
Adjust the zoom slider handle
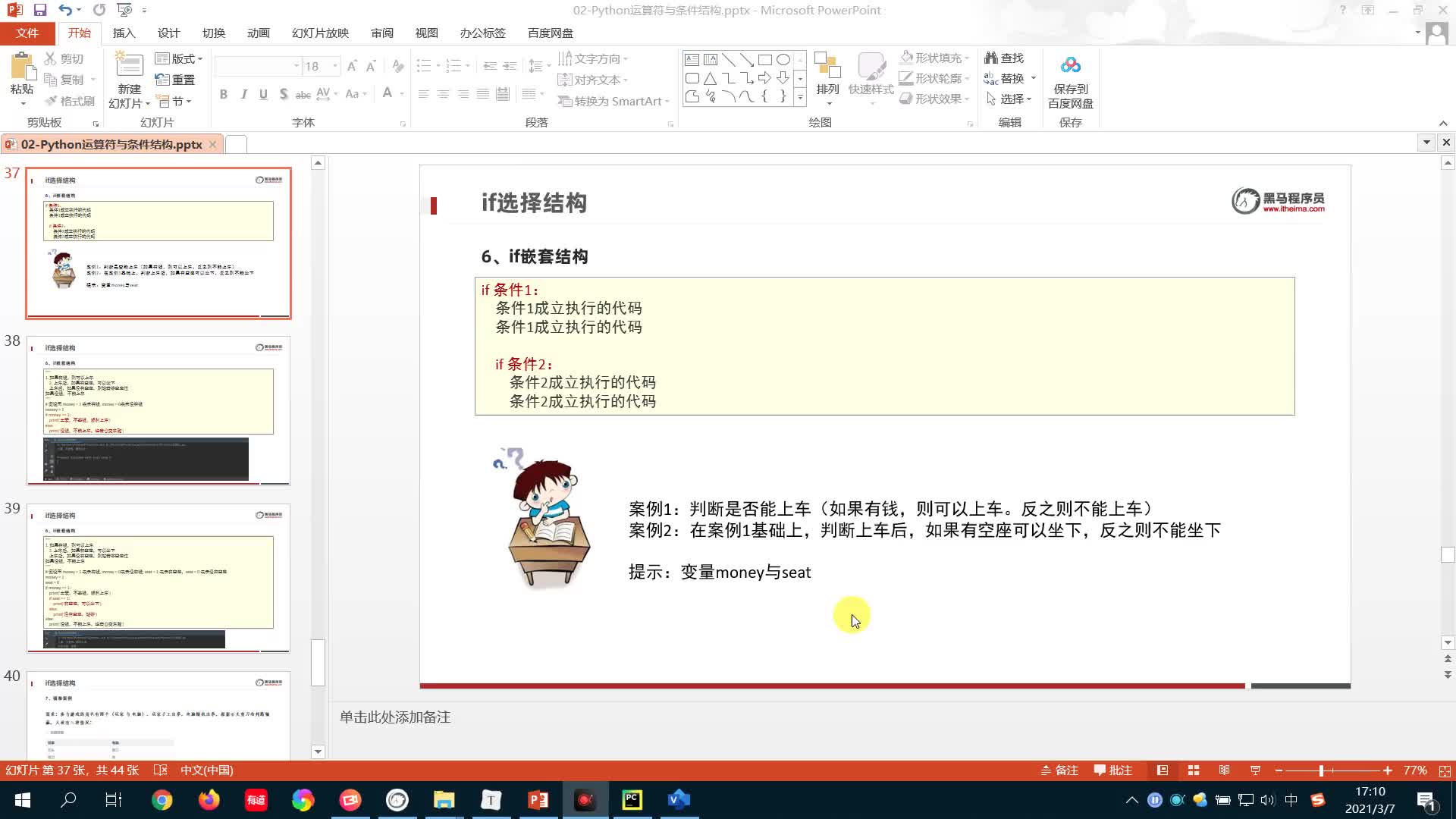[x=1321, y=770]
